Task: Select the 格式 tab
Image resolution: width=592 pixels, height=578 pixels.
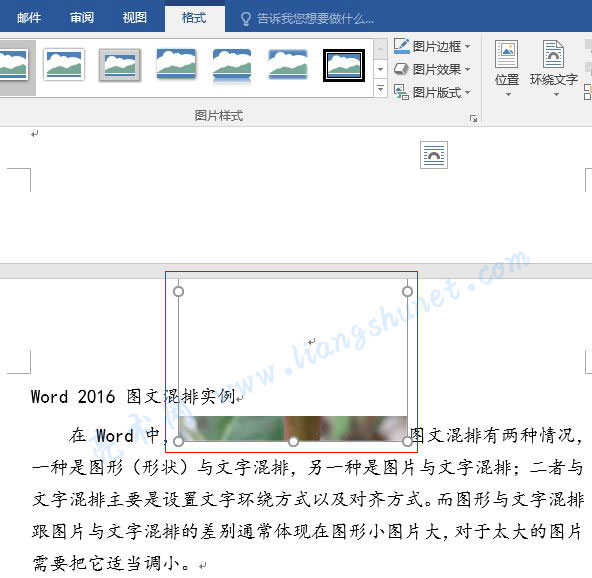Action: click(x=194, y=17)
